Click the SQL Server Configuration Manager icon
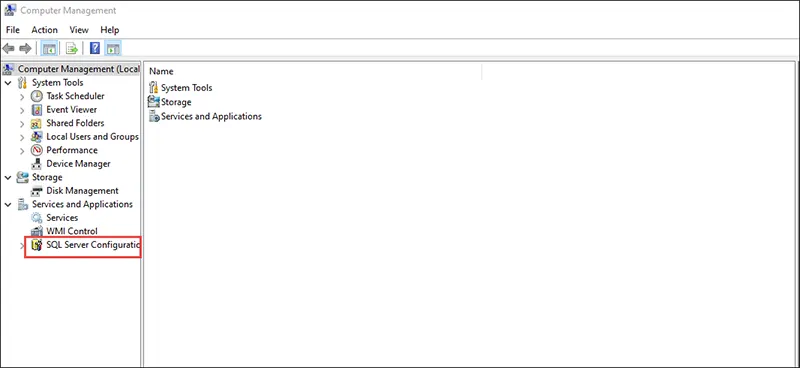 (36, 245)
